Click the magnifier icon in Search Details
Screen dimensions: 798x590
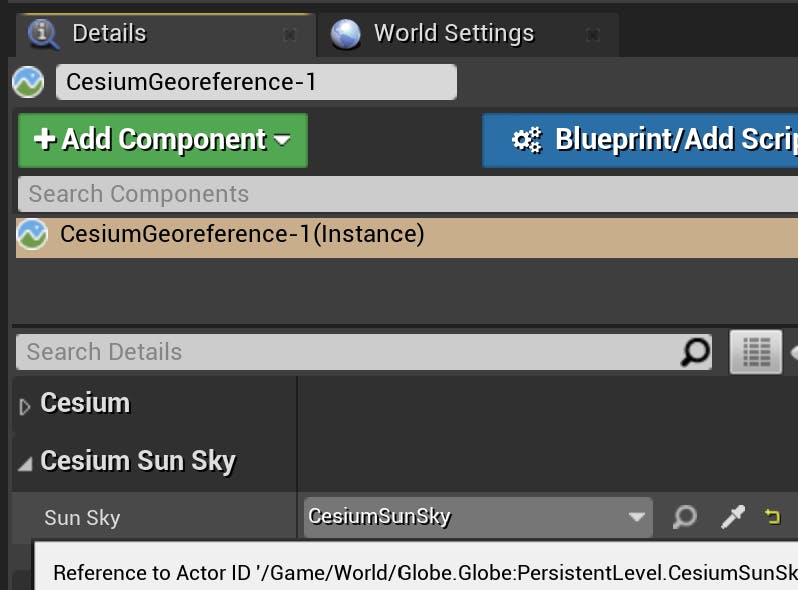(695, 351)
